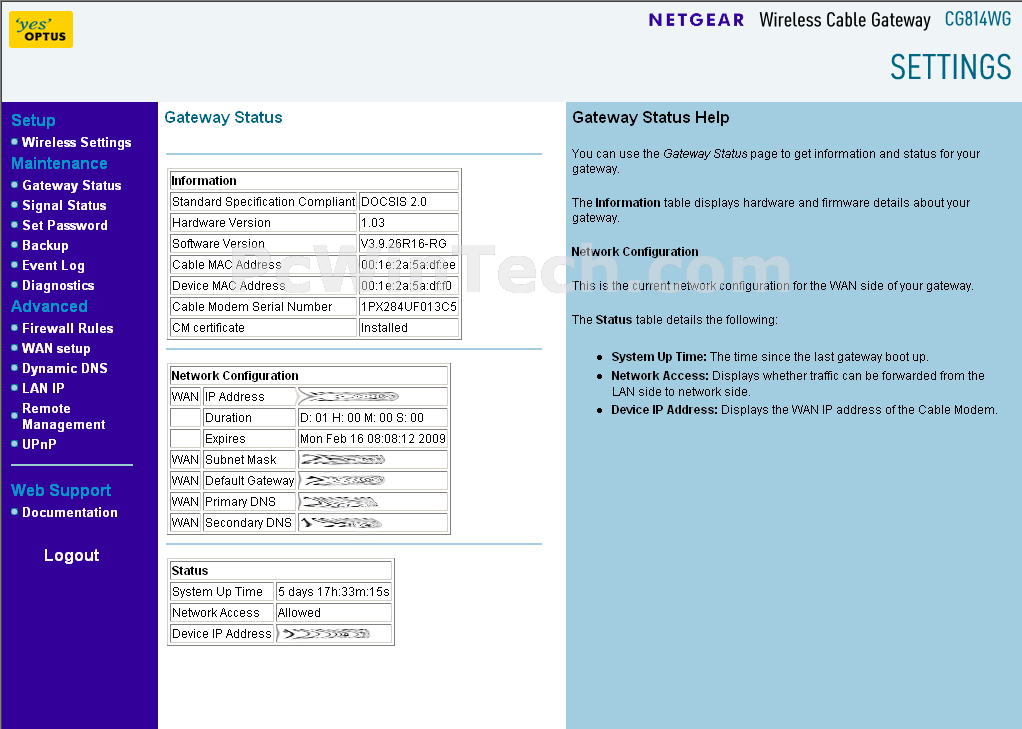The width and height of the screenshot is (1022, 729).
Task: Click the Device IP Address label
Action: click(x=222, y=634)
